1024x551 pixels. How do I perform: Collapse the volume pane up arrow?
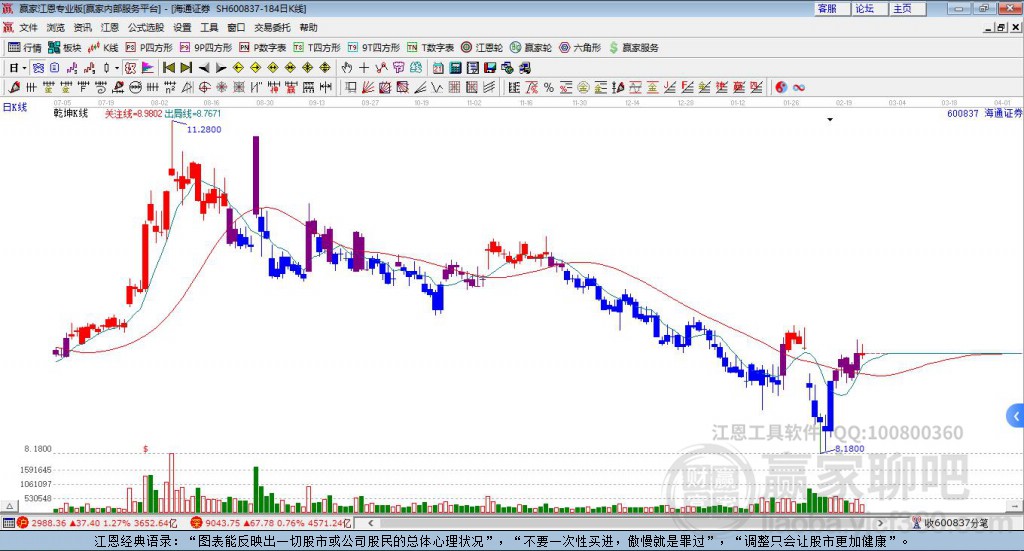point(9,506)
